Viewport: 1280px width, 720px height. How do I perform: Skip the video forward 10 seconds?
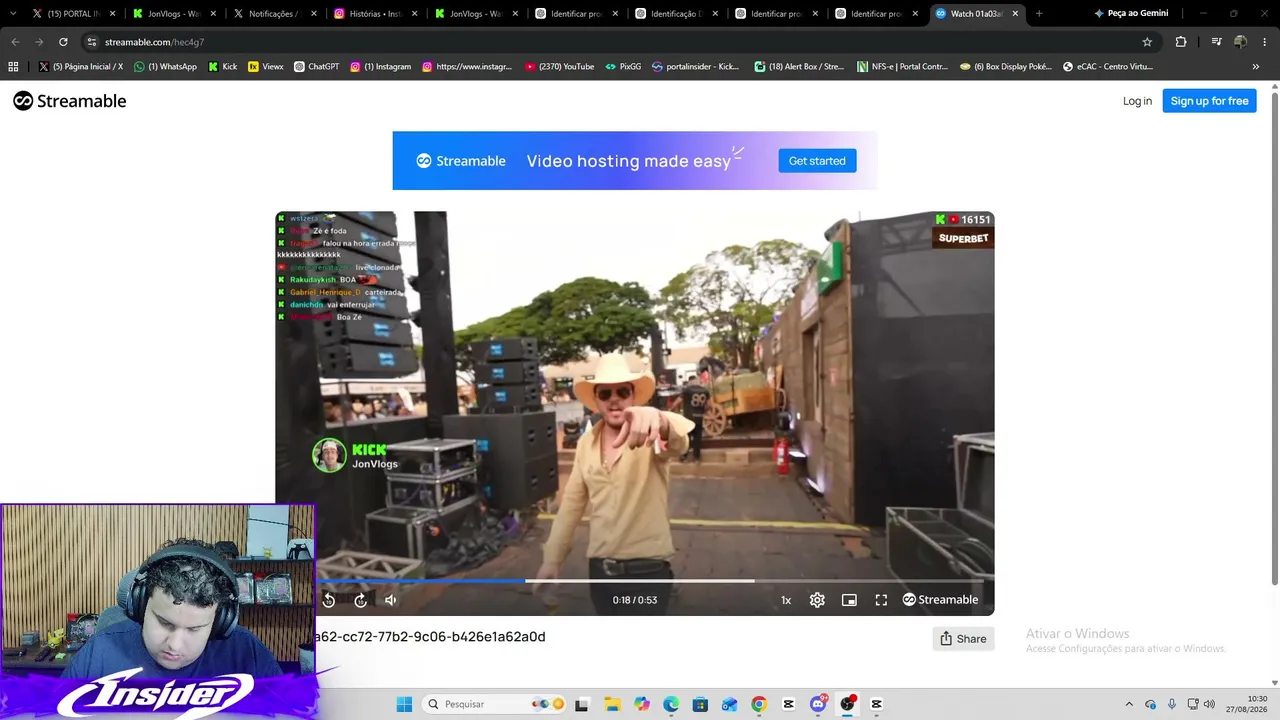[360, 600]
